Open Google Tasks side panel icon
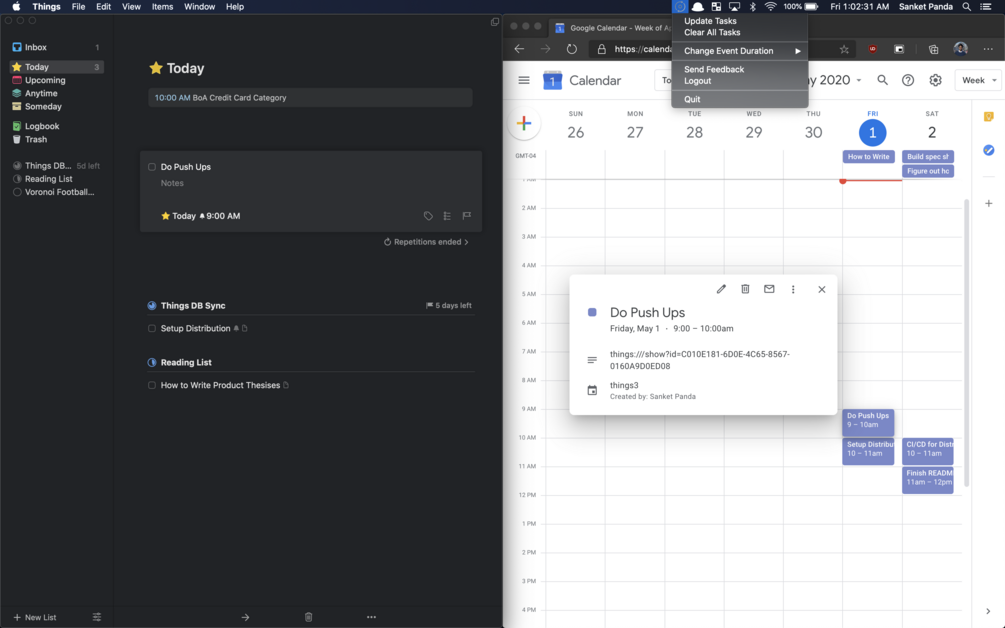The width and height of the screenshot is (1005, 628). point(988,150)
